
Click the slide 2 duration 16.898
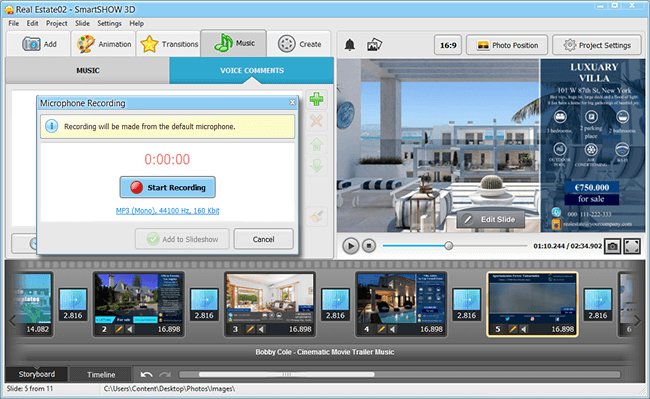(x=169, y=329)
